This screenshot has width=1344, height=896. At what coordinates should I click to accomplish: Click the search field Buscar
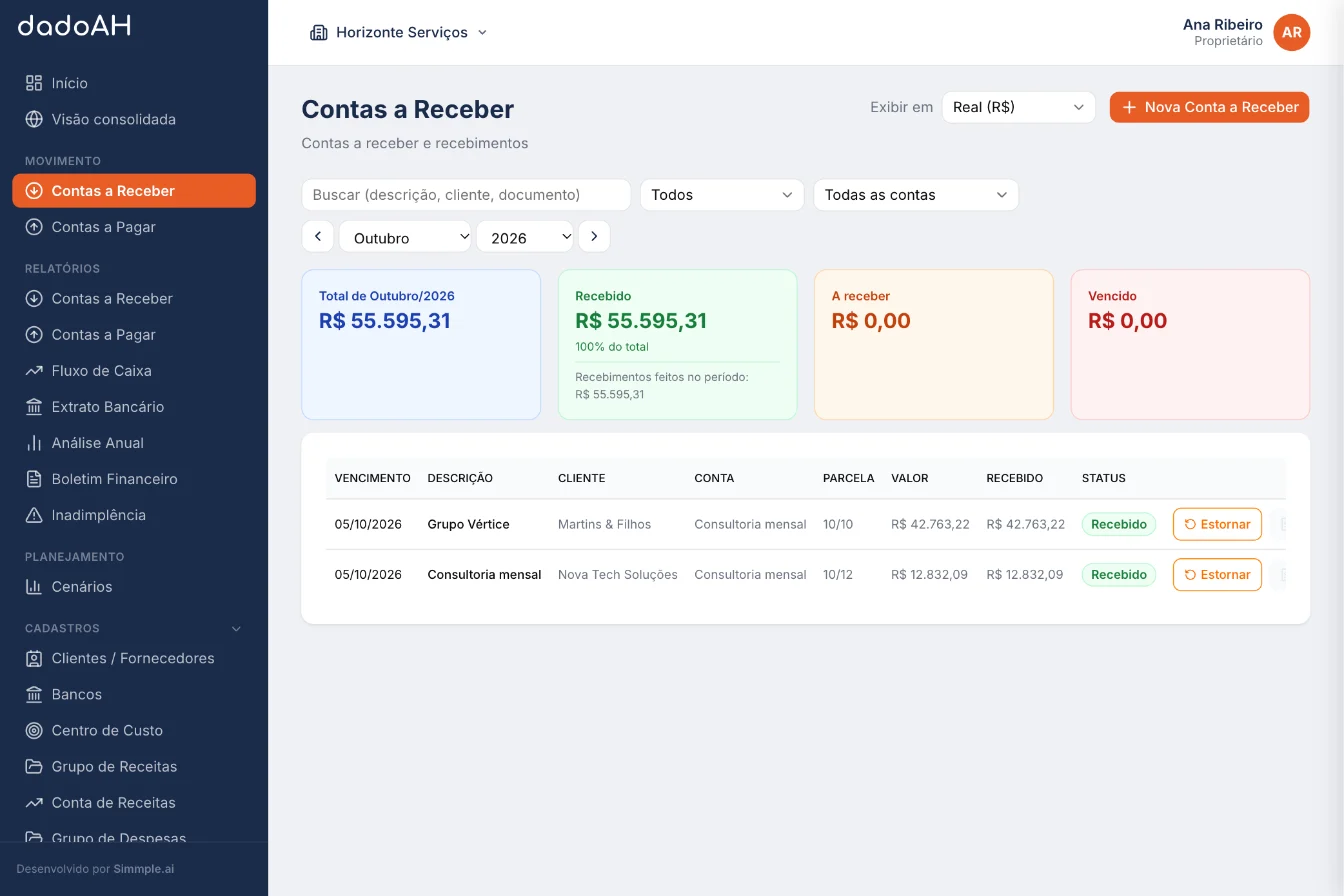click(466, 195)
